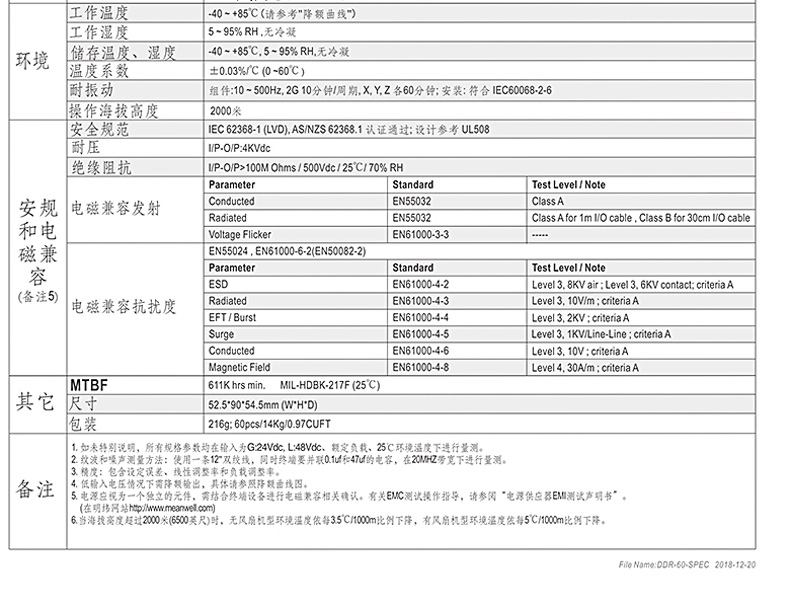Click the Magnetic Field parameter cell

click(x=240, y=368)
